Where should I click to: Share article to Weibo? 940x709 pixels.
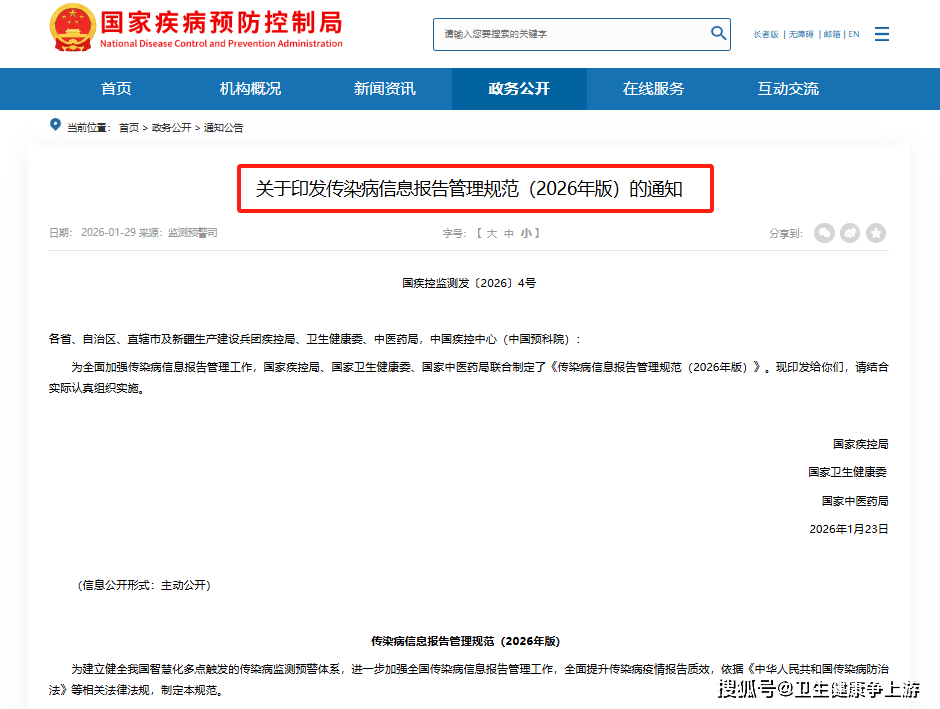(x=850, y=233)
